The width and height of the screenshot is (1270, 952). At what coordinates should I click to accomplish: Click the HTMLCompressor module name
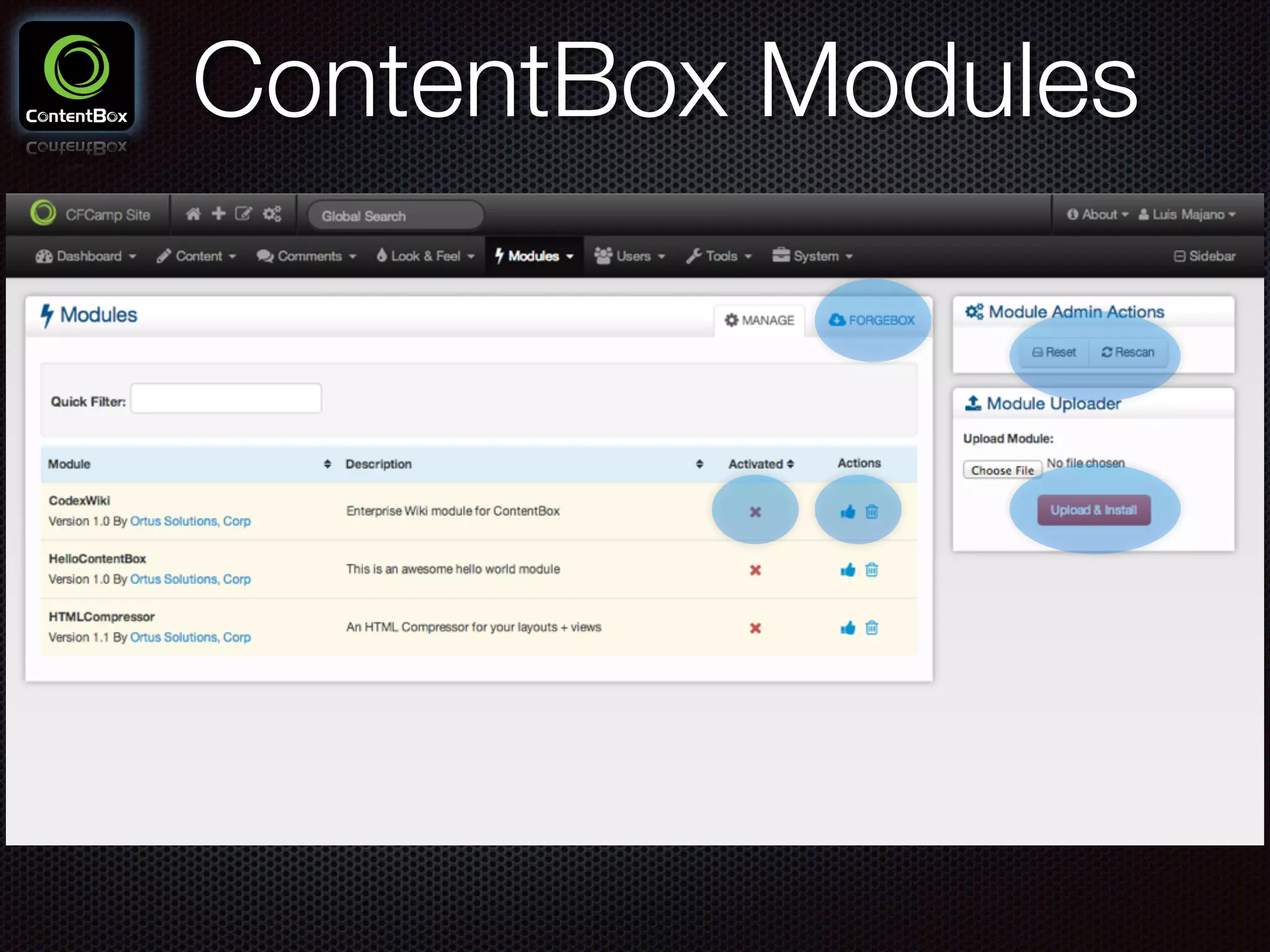coord(102,617)
